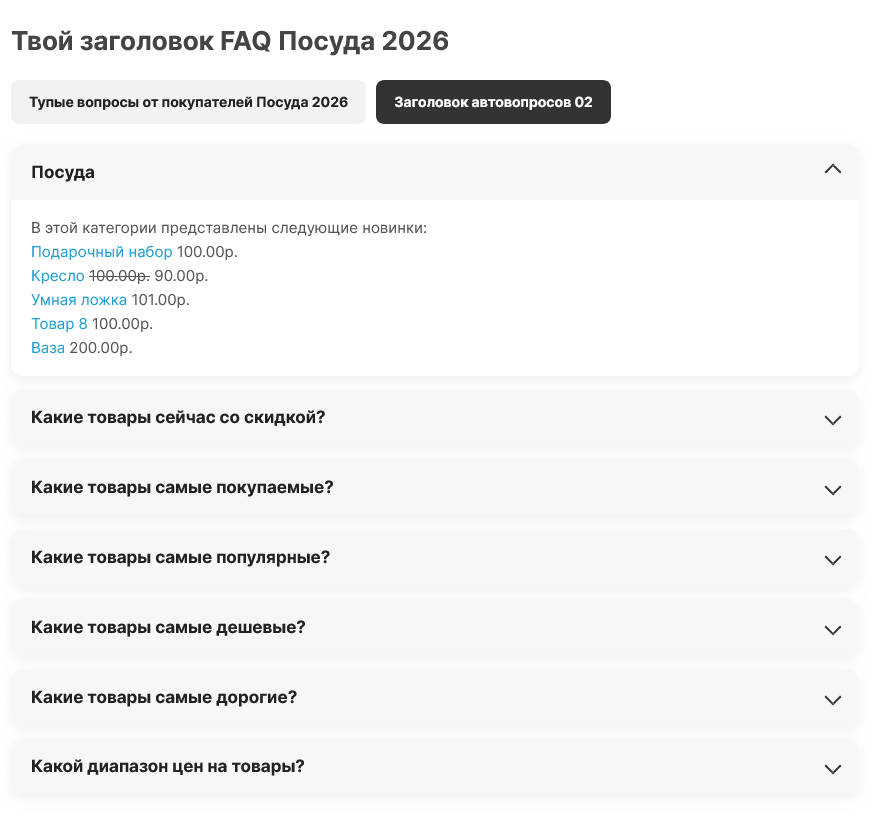The height and width of the screenshot is (824, 881).
Task: Expand 'Какой диапазон цен на товары?' question title
Action: click(168, 767)
